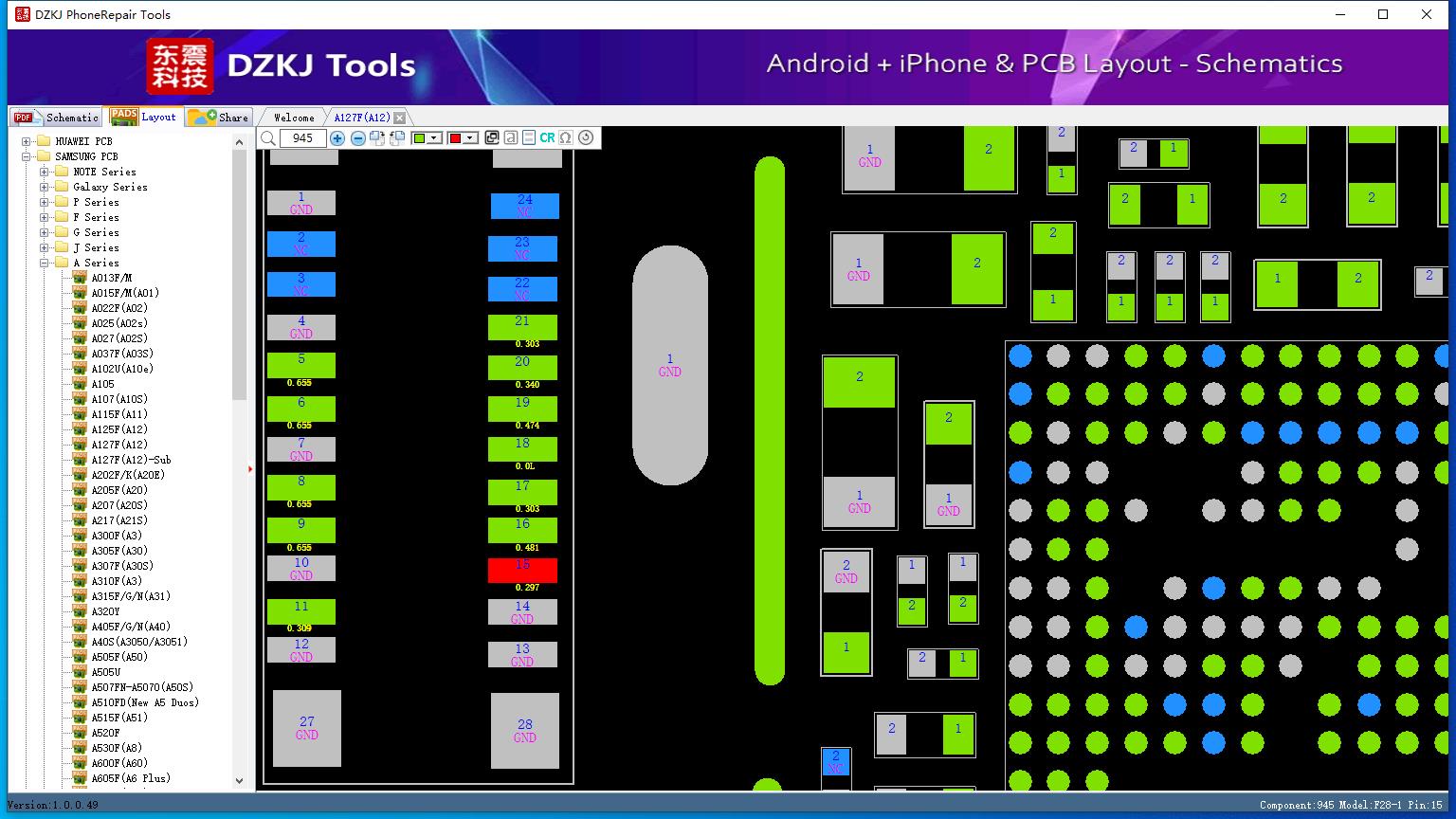Viewport: 1456px width, 819px height.
Task: Open the A217(A21S) layout entry
Action: [119, 520]
